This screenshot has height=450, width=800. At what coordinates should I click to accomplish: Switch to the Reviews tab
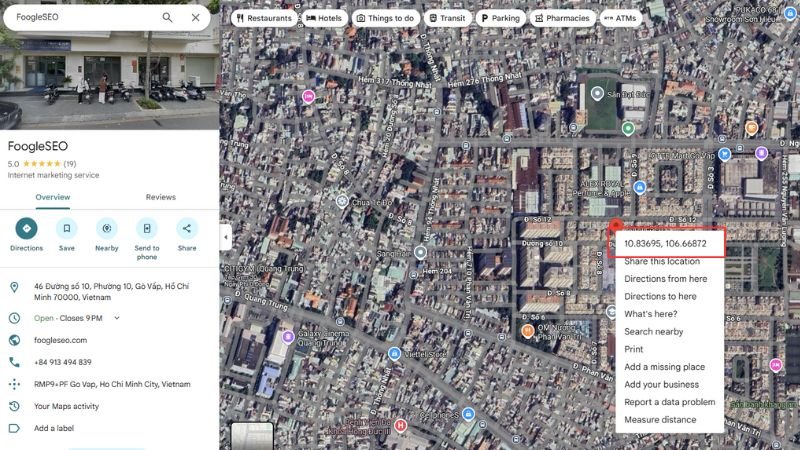point(161,197)
